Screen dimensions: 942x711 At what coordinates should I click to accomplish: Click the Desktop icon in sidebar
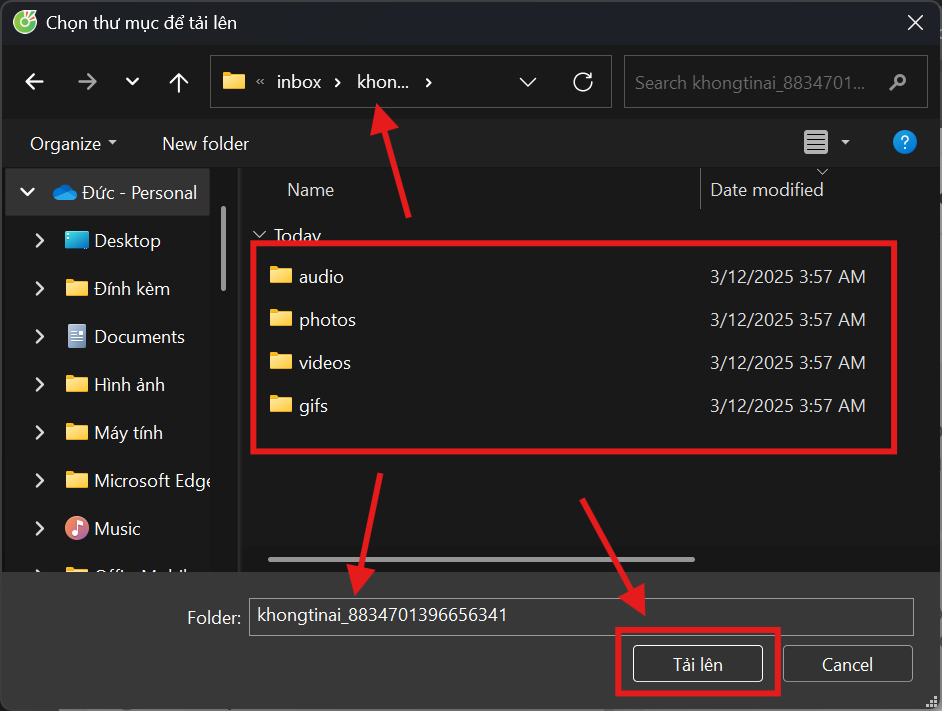[76, 240]
